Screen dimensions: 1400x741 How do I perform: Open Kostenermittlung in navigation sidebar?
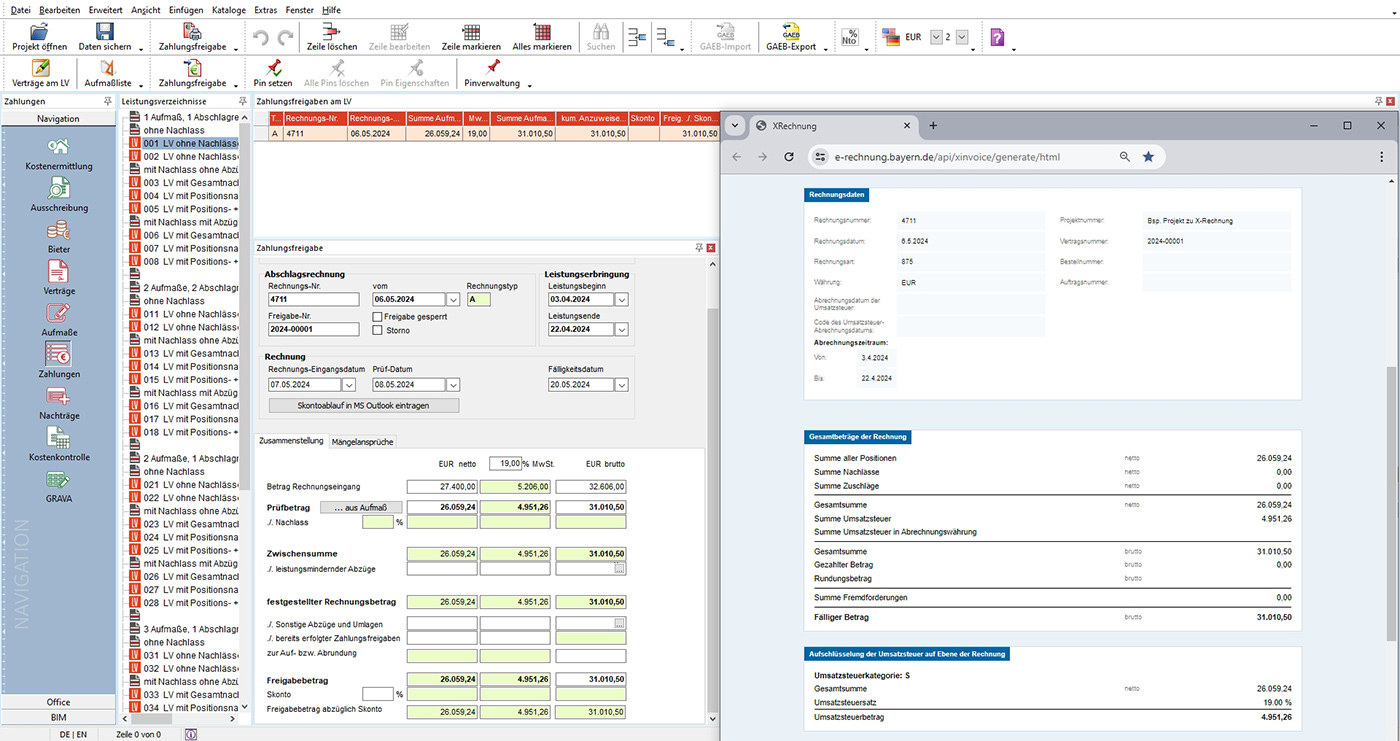click(58, 148)
